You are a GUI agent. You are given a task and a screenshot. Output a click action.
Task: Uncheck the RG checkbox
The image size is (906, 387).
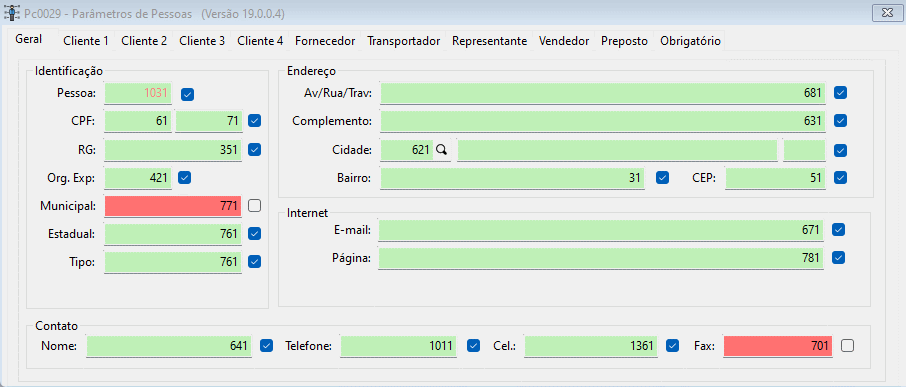click(254, 150)
